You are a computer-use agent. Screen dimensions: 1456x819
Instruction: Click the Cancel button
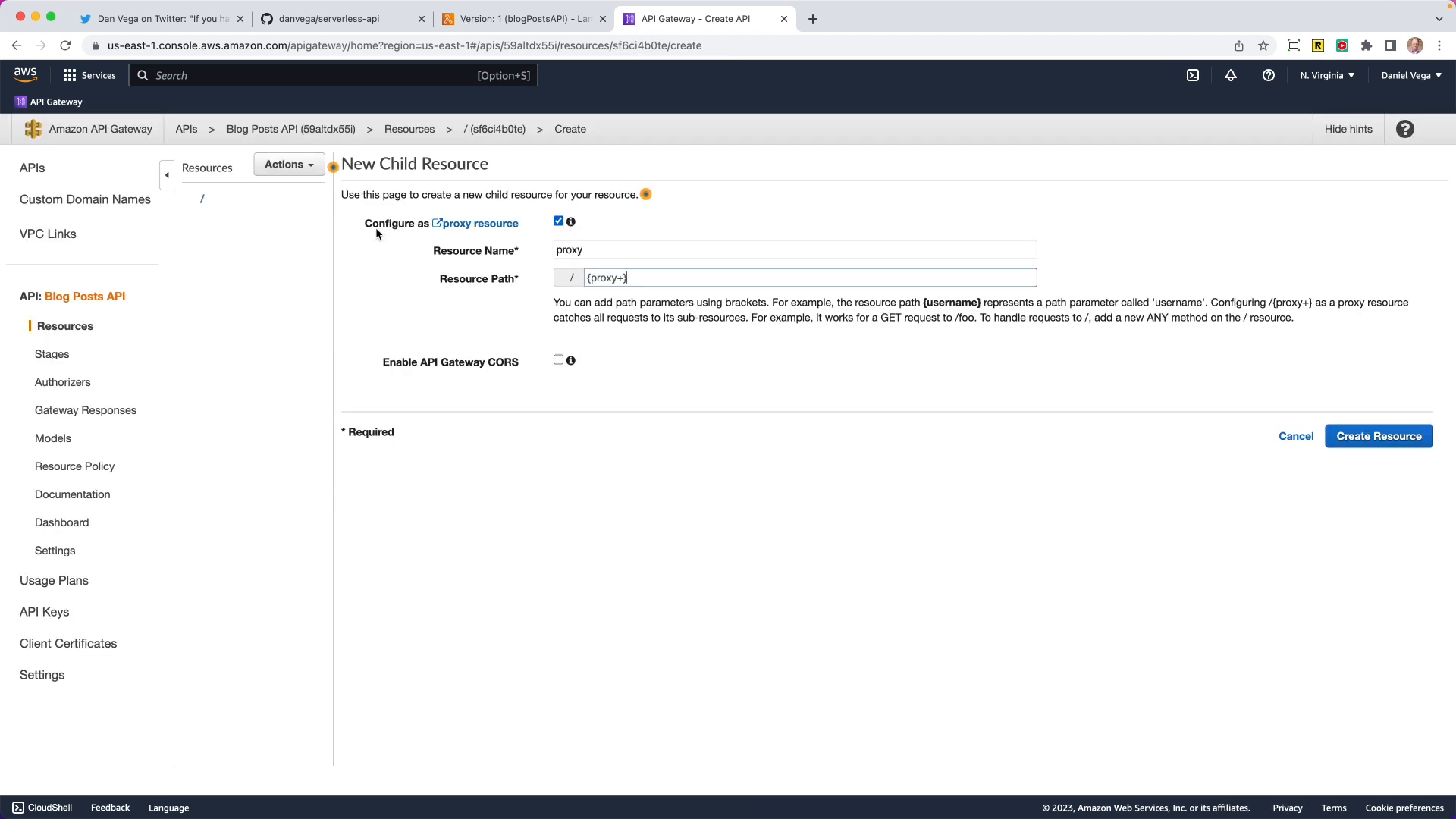click(x=1296, y=436)
